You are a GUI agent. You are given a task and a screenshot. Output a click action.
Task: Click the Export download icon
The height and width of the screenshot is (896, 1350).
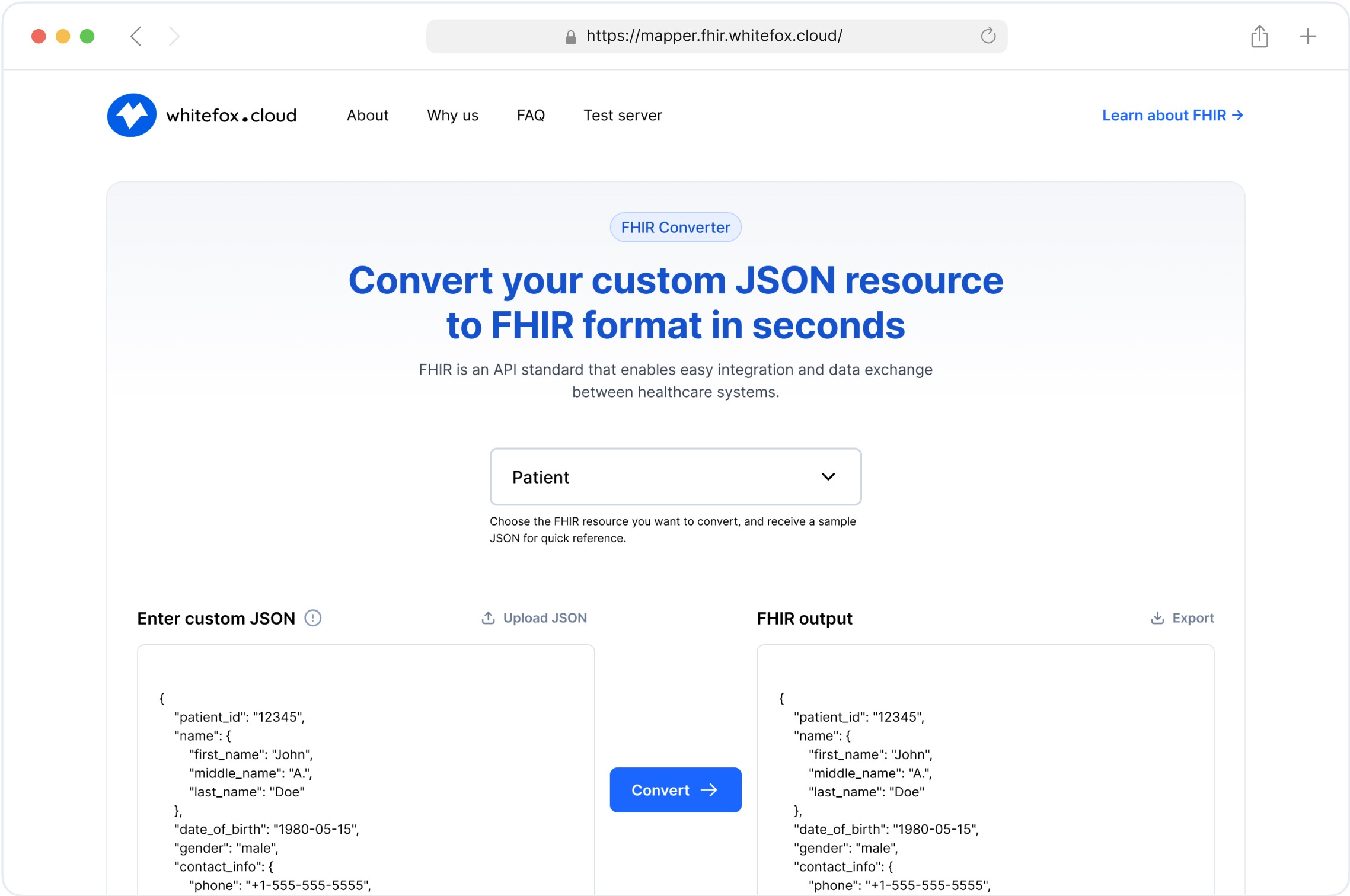coord(1157,618)
